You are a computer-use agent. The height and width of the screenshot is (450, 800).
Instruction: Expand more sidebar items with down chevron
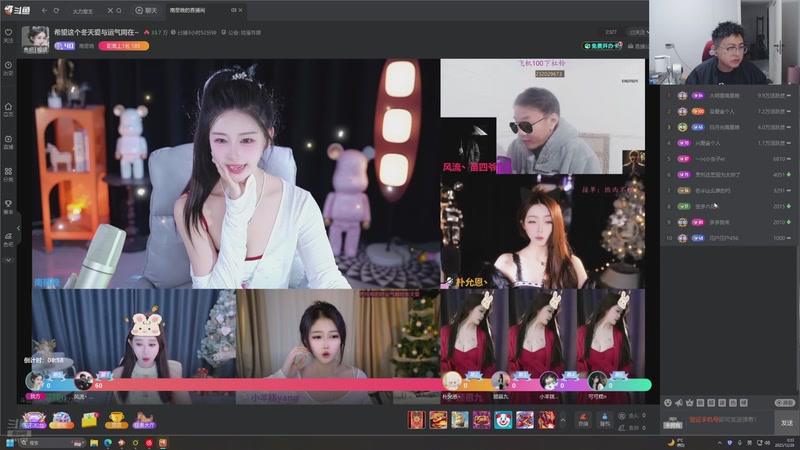8,260
